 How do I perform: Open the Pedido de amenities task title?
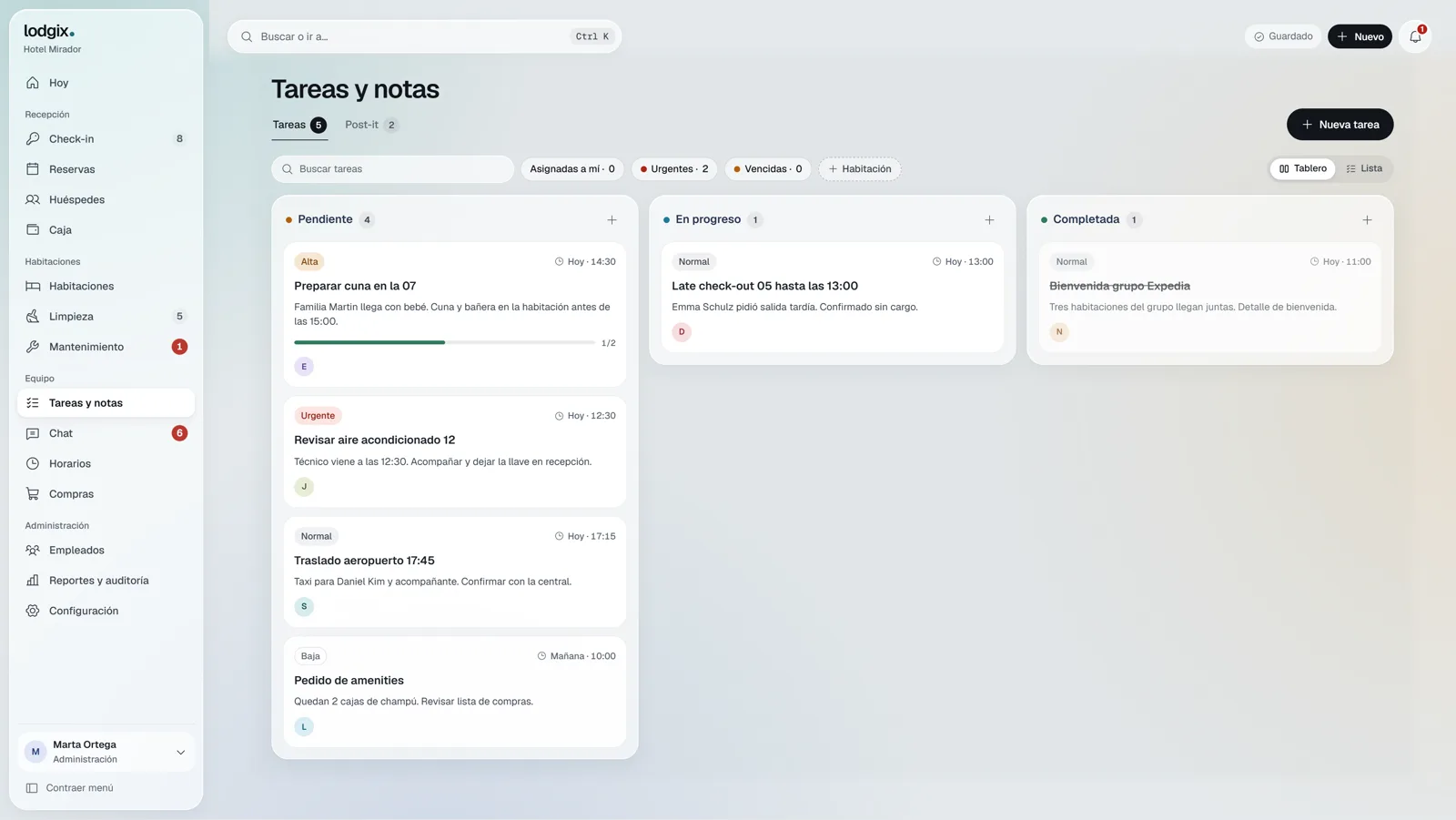click(x=349, y=680)
